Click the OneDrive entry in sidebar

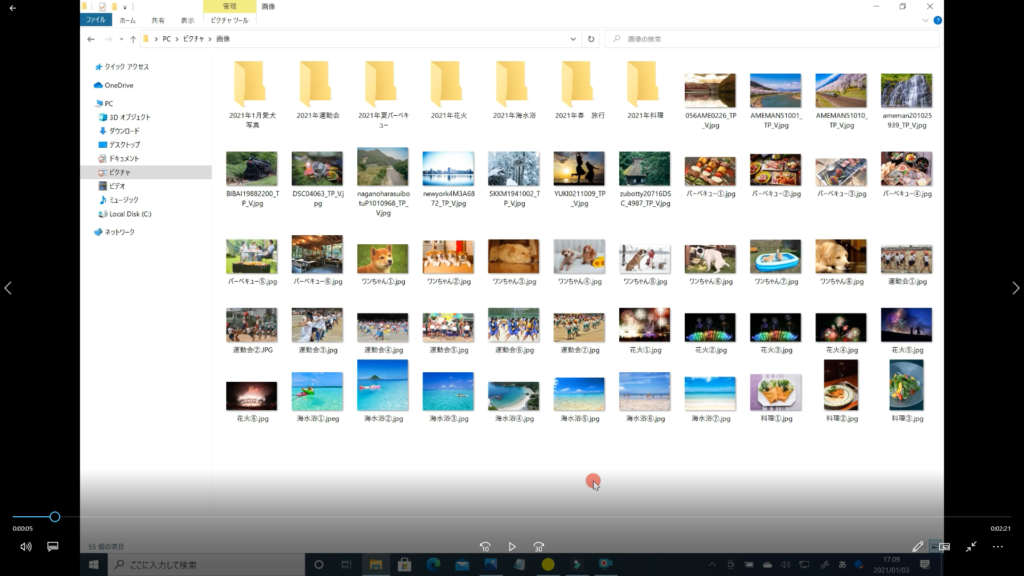click(118, 85)
